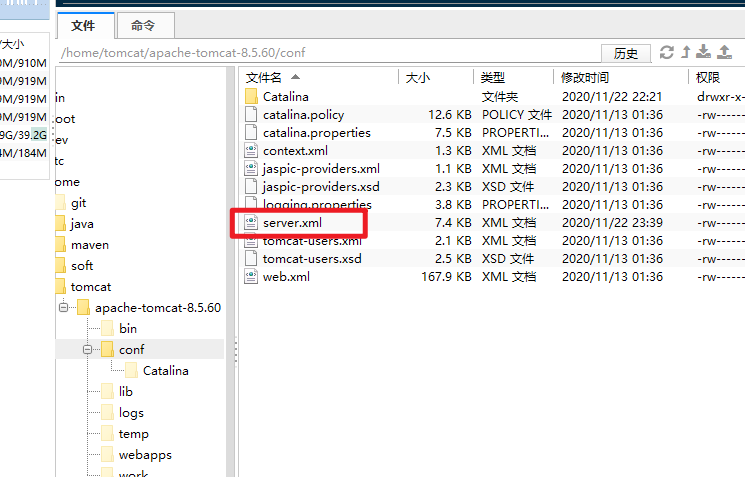Click the Catalina file name in the list
Viewport: 745px width, 477px height.
286,97
